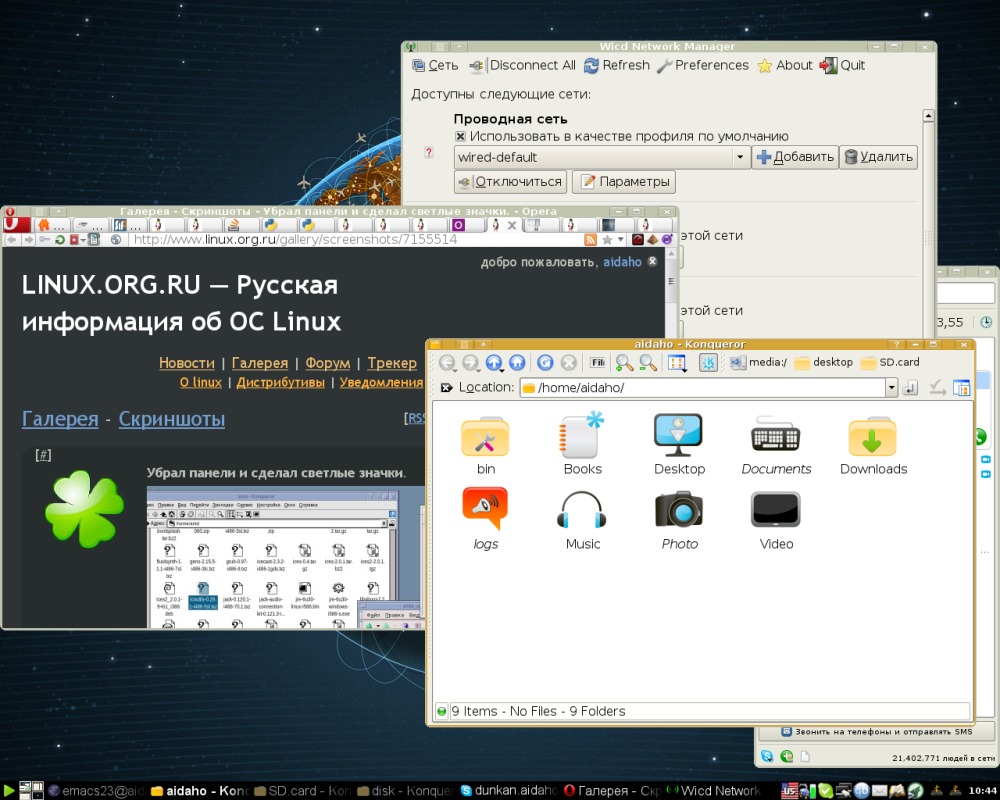Click Refresh in Wicd Network Manager
The height and width of the screenshot is (800, 1000).
click(x=617, y=65)
